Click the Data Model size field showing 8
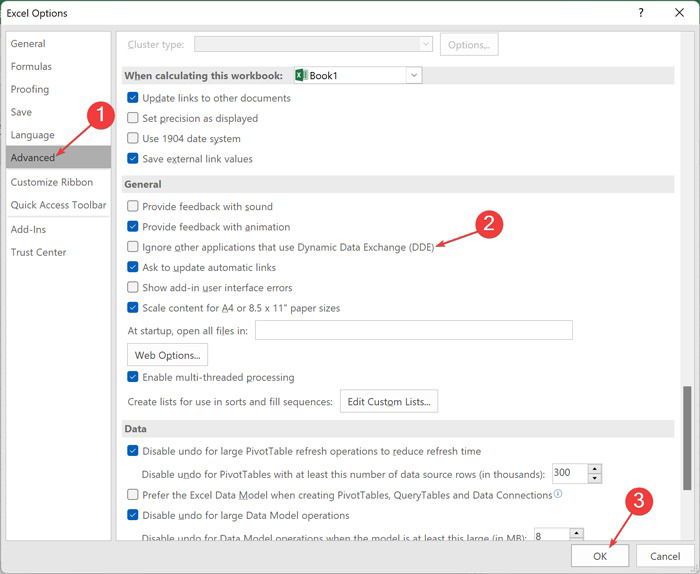The height and width of the screenshot is (574, 700). (x=552, y=535)
